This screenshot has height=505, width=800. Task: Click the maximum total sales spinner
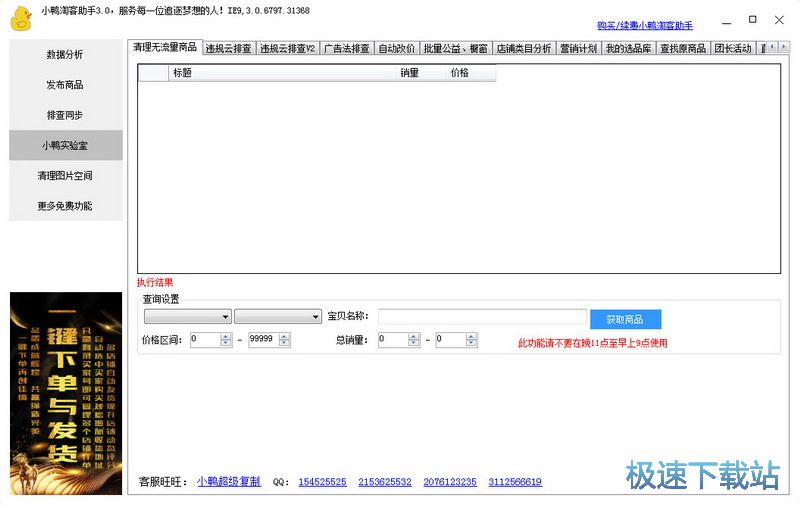coord(472,340)
